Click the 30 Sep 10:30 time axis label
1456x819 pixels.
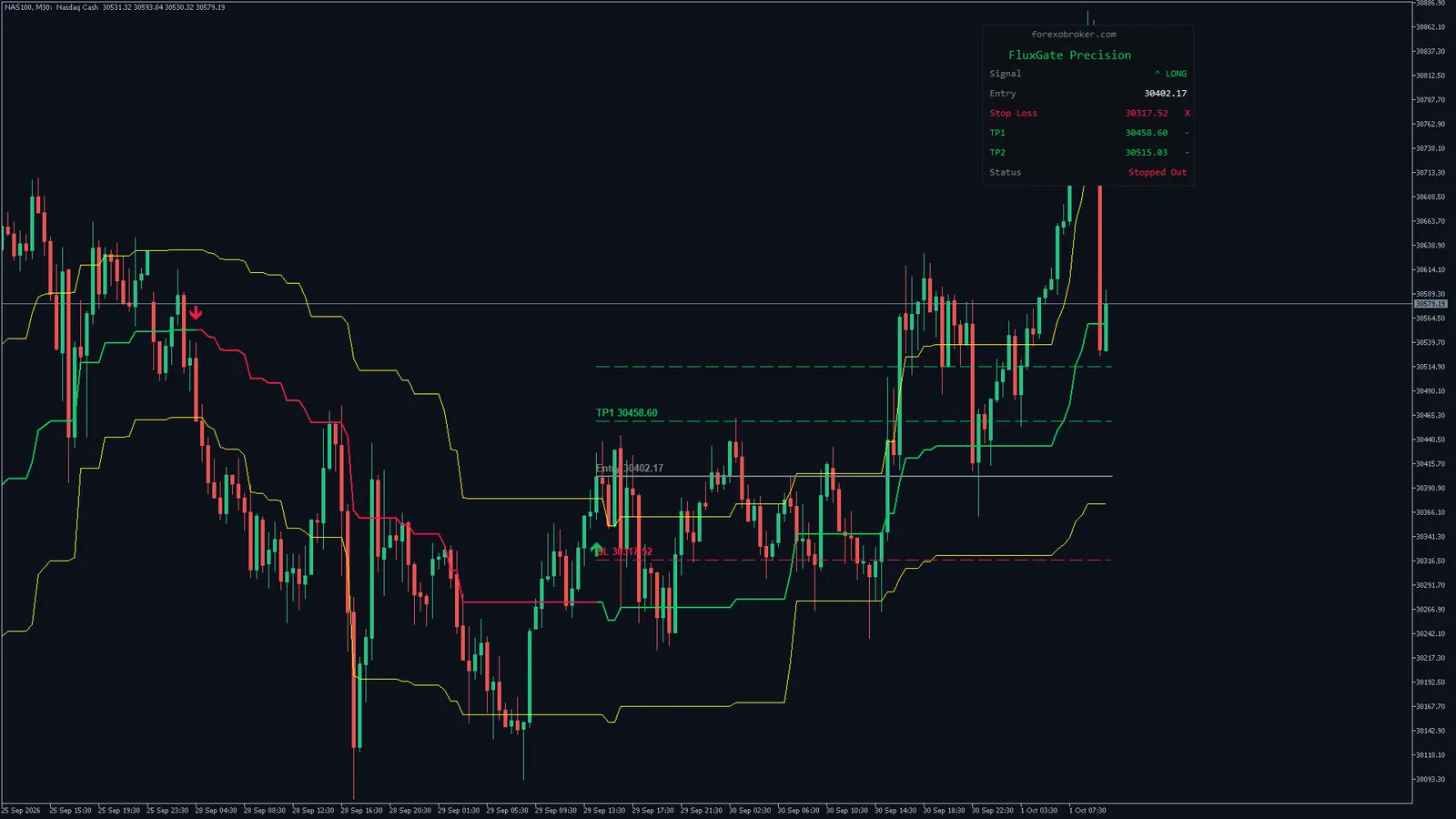click(847, 811)
